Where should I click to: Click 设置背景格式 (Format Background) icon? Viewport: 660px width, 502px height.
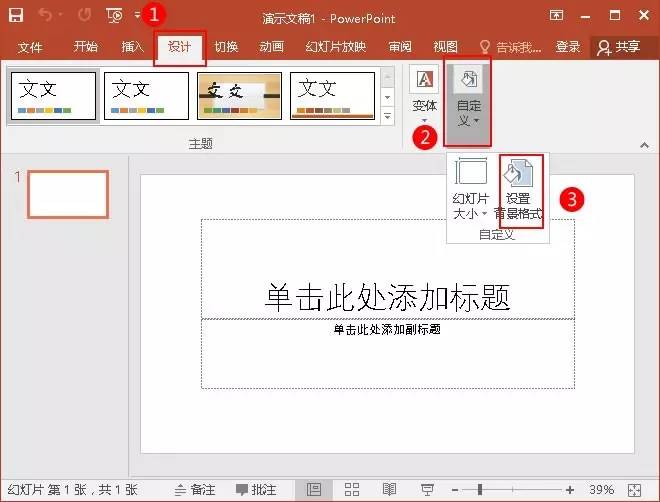tap(520, 190)
